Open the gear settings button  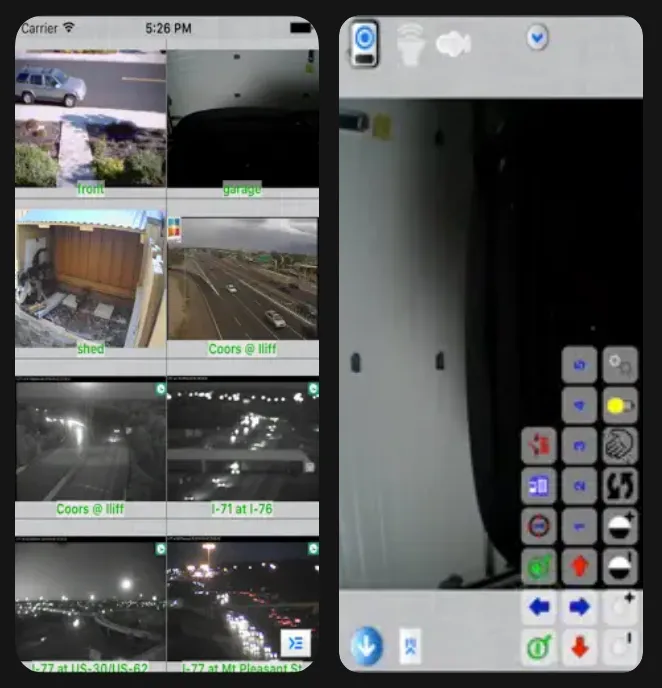click(x=620, y=366)
